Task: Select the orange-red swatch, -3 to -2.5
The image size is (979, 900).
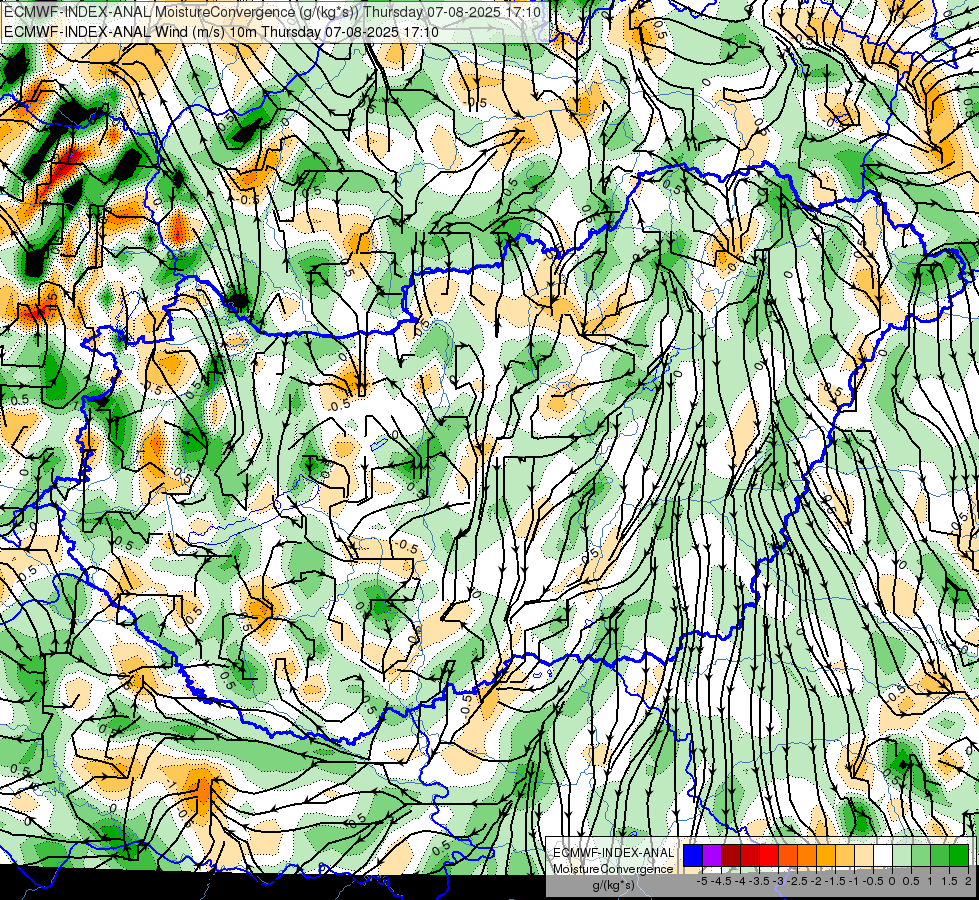Action: (x=788, y=856)
